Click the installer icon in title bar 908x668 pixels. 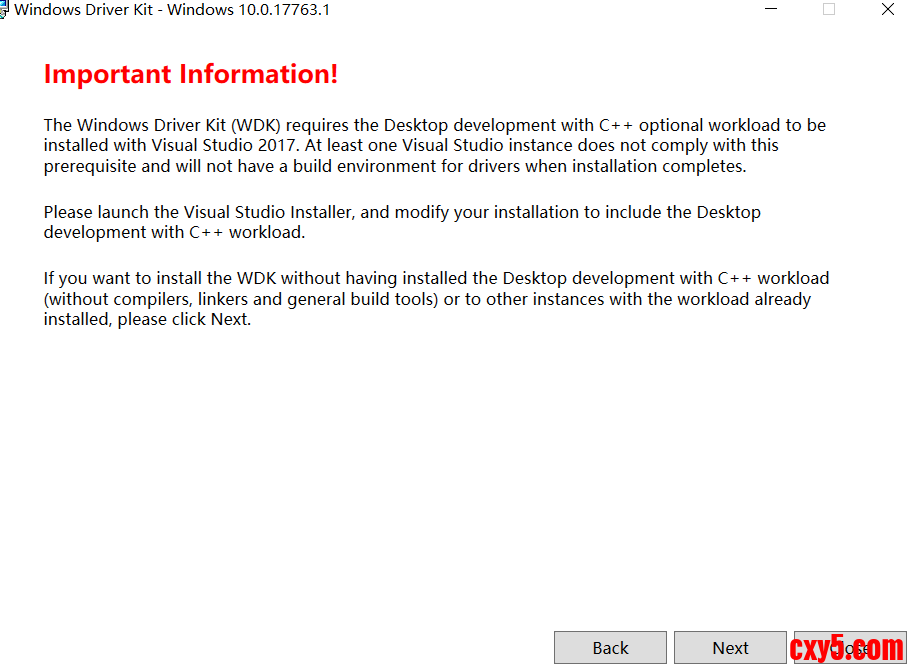pos(4,10)
